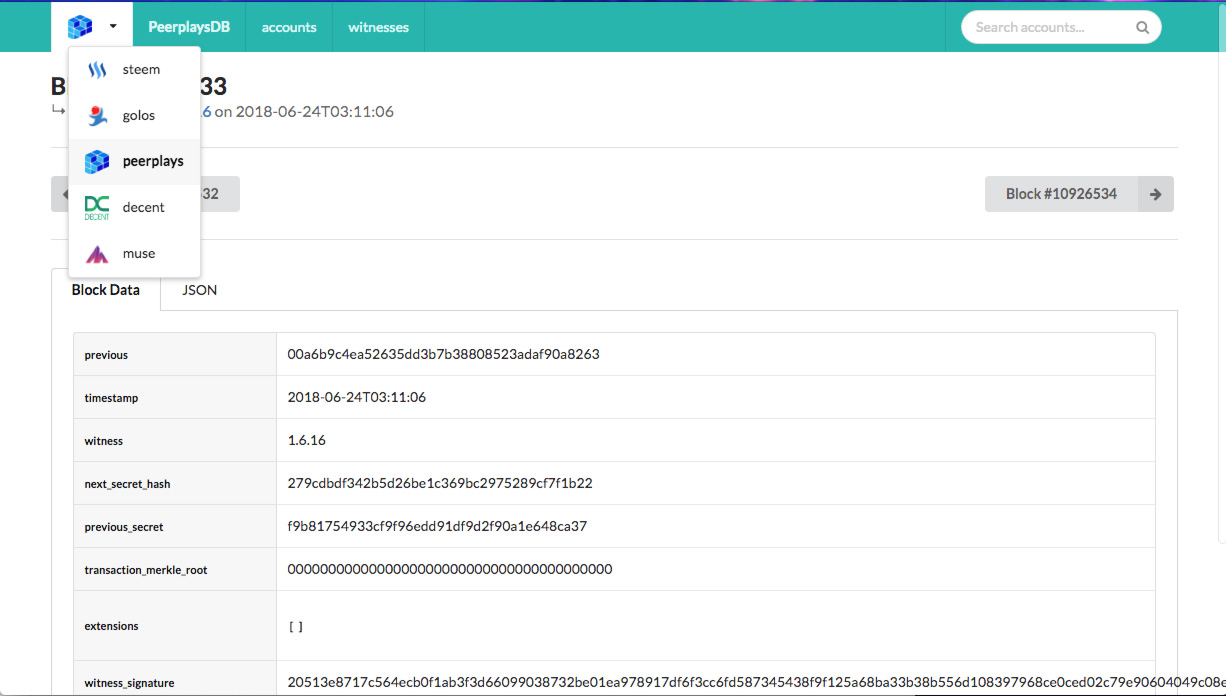
Task: Select the signature value starting 20513e87
Action: click(757, 682)
